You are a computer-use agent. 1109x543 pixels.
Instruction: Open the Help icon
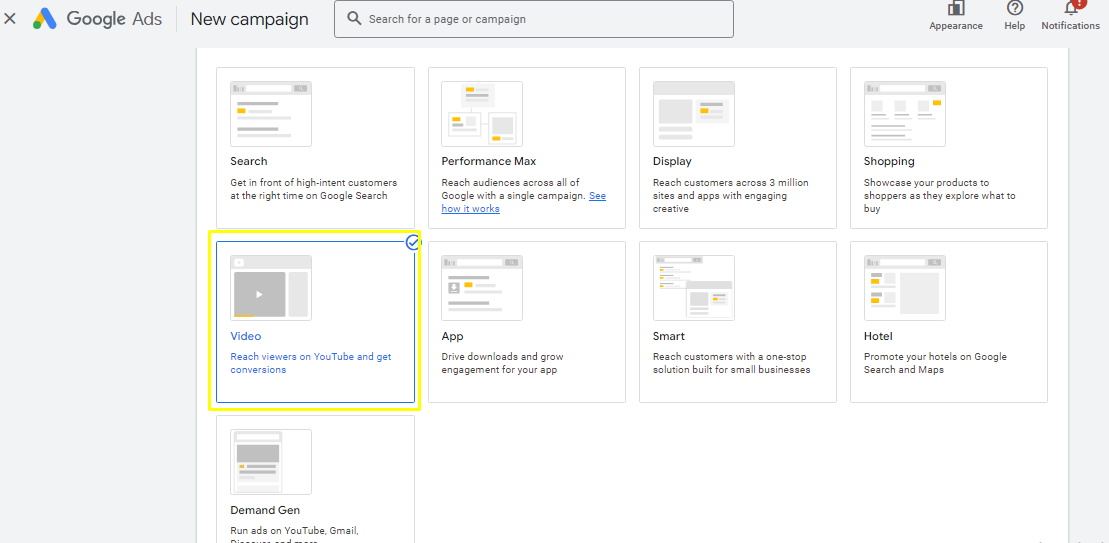click(x=1014, y=8)
